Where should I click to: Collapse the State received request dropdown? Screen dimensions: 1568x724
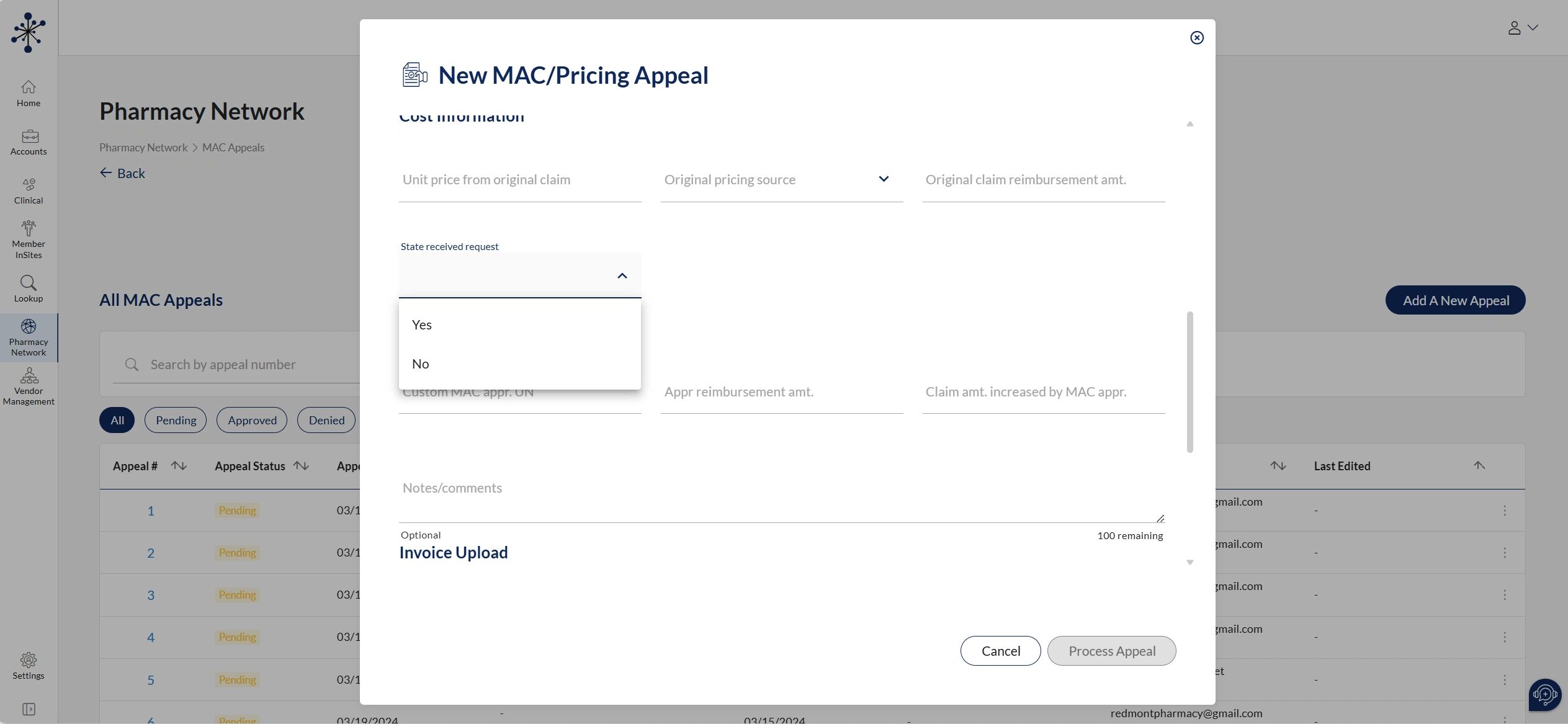coord(622,275)
